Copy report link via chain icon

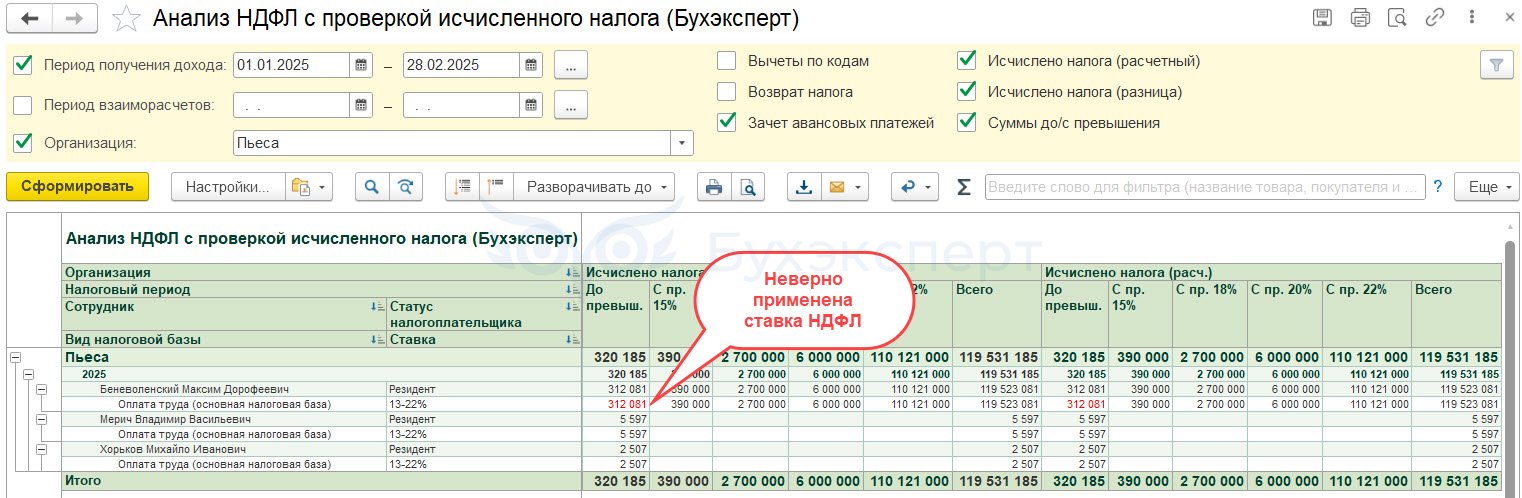1435,18
